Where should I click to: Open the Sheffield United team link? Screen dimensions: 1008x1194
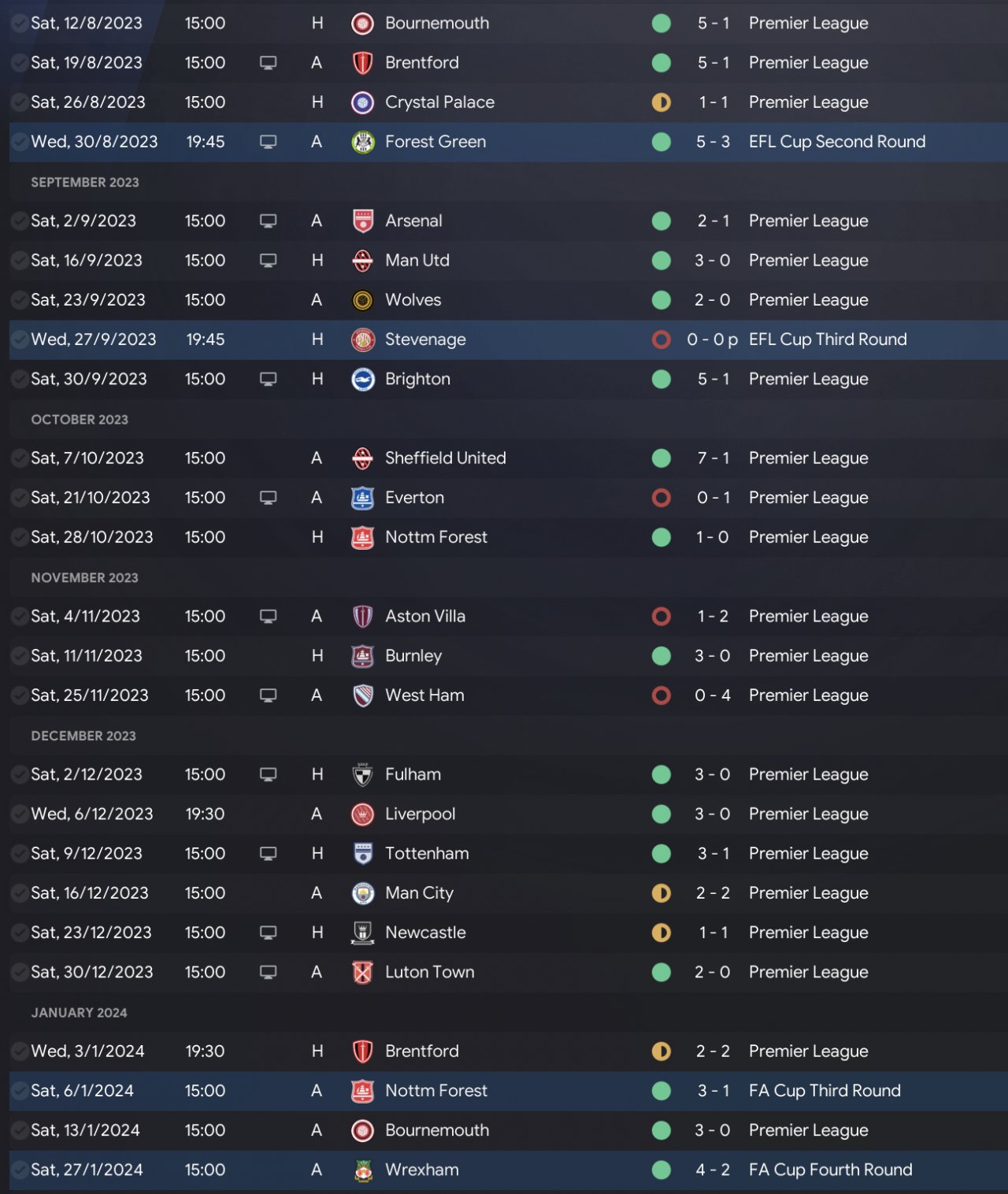click(x=445, y=458)
